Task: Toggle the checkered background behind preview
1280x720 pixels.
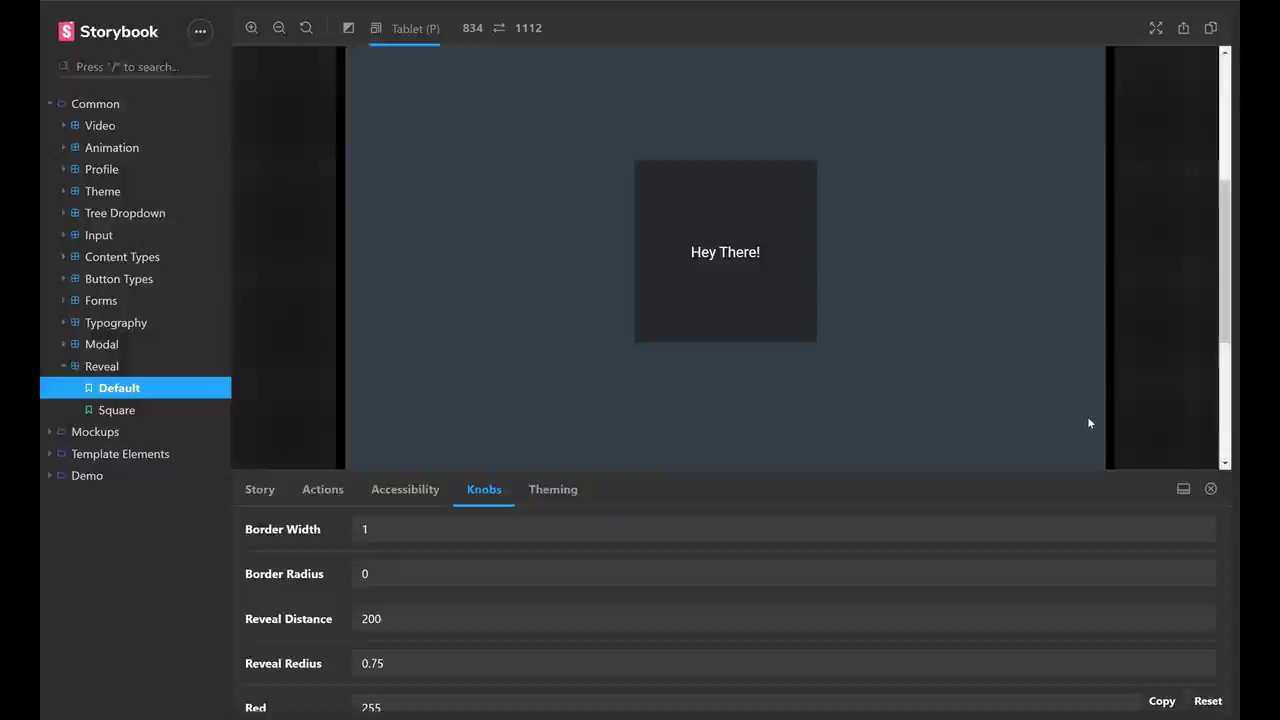Action: (348, 28)
